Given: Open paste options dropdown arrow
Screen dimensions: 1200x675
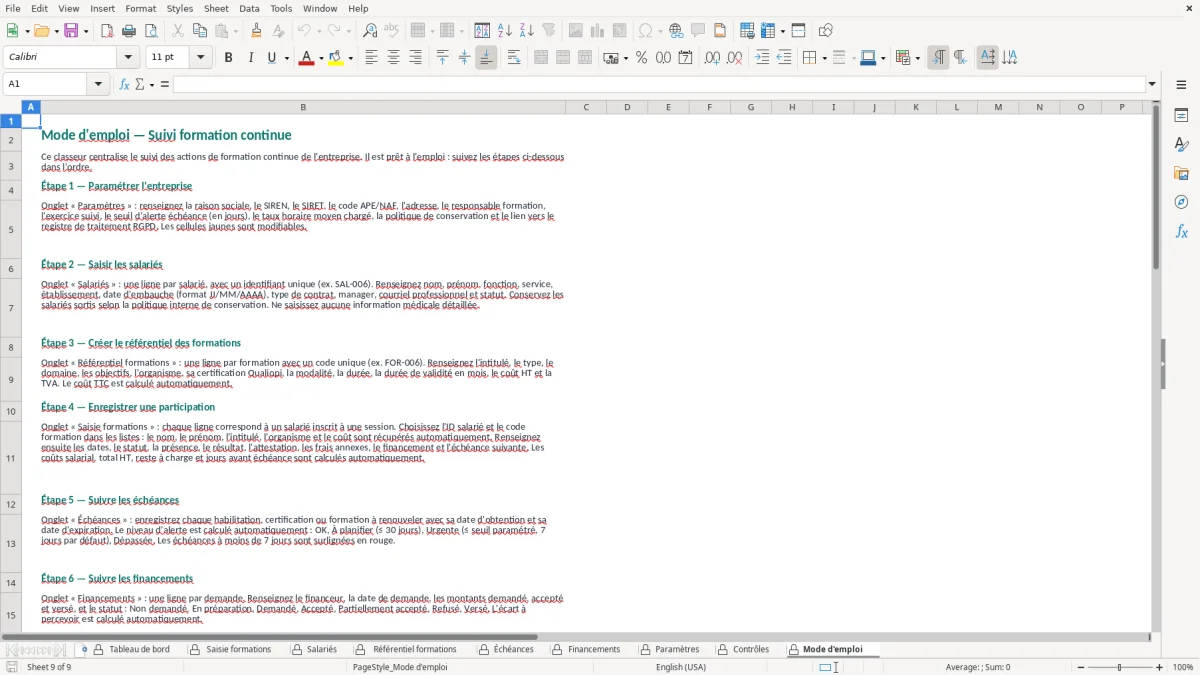Looking at the screenshot, I should point(235,31).
